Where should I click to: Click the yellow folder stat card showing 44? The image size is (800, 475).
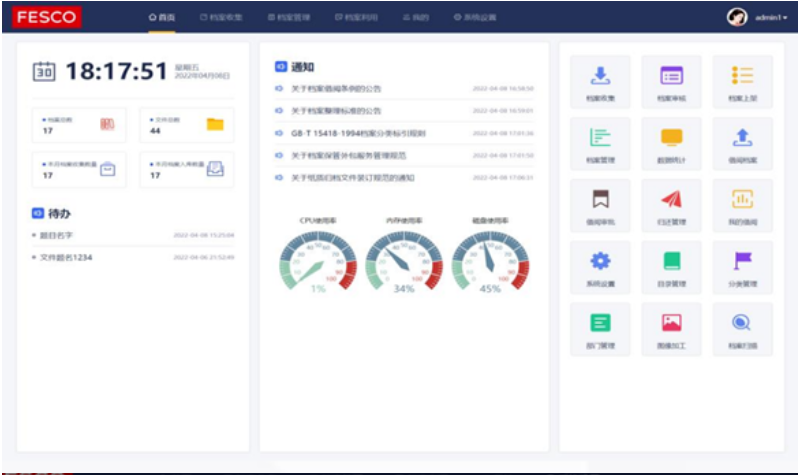coord(186,125)
